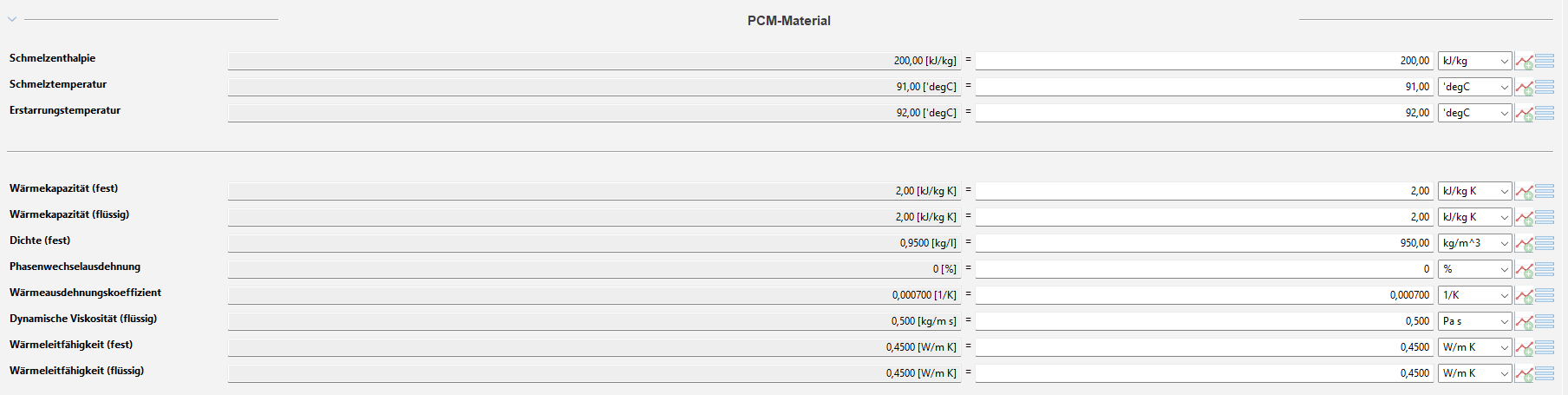This screenshot has height=395, width=1568.
Task: Open the Pa s unit dropdown for viscosity
Action: 1474,321
